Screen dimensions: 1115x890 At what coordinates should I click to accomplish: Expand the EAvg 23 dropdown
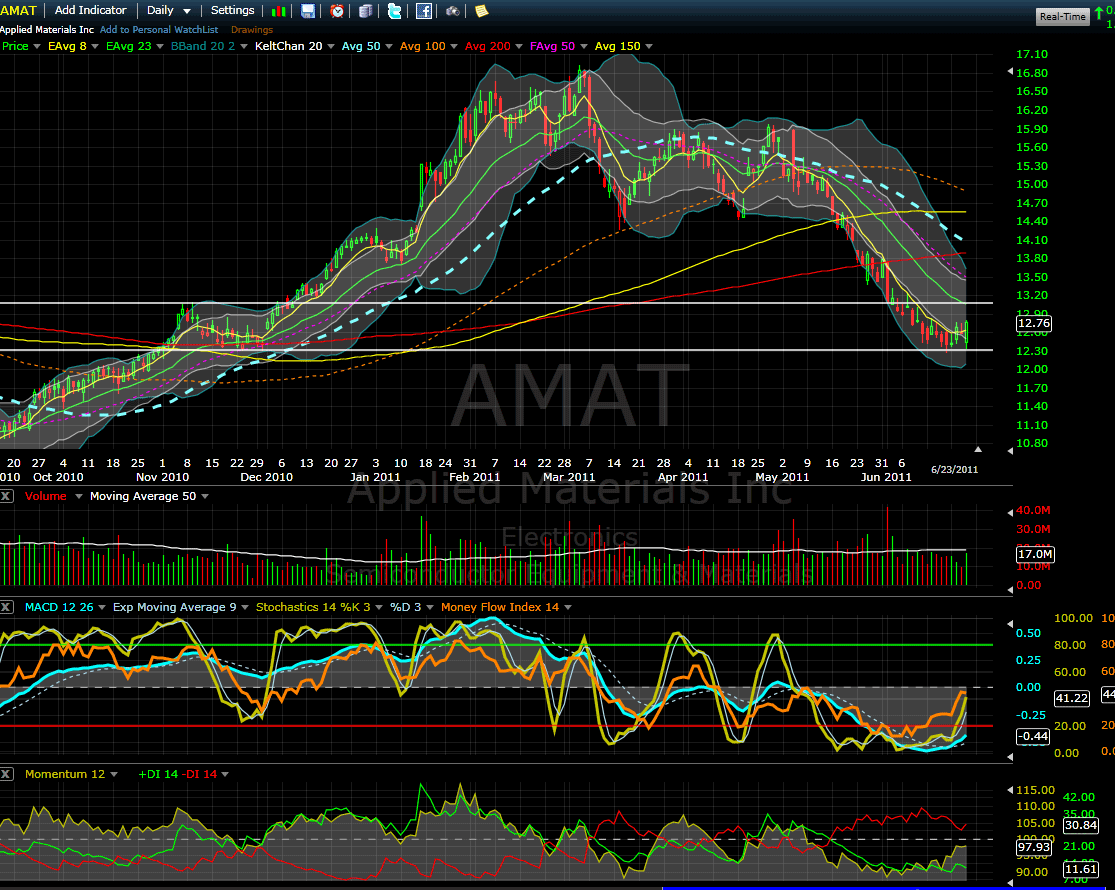click(x=160, y=47)
